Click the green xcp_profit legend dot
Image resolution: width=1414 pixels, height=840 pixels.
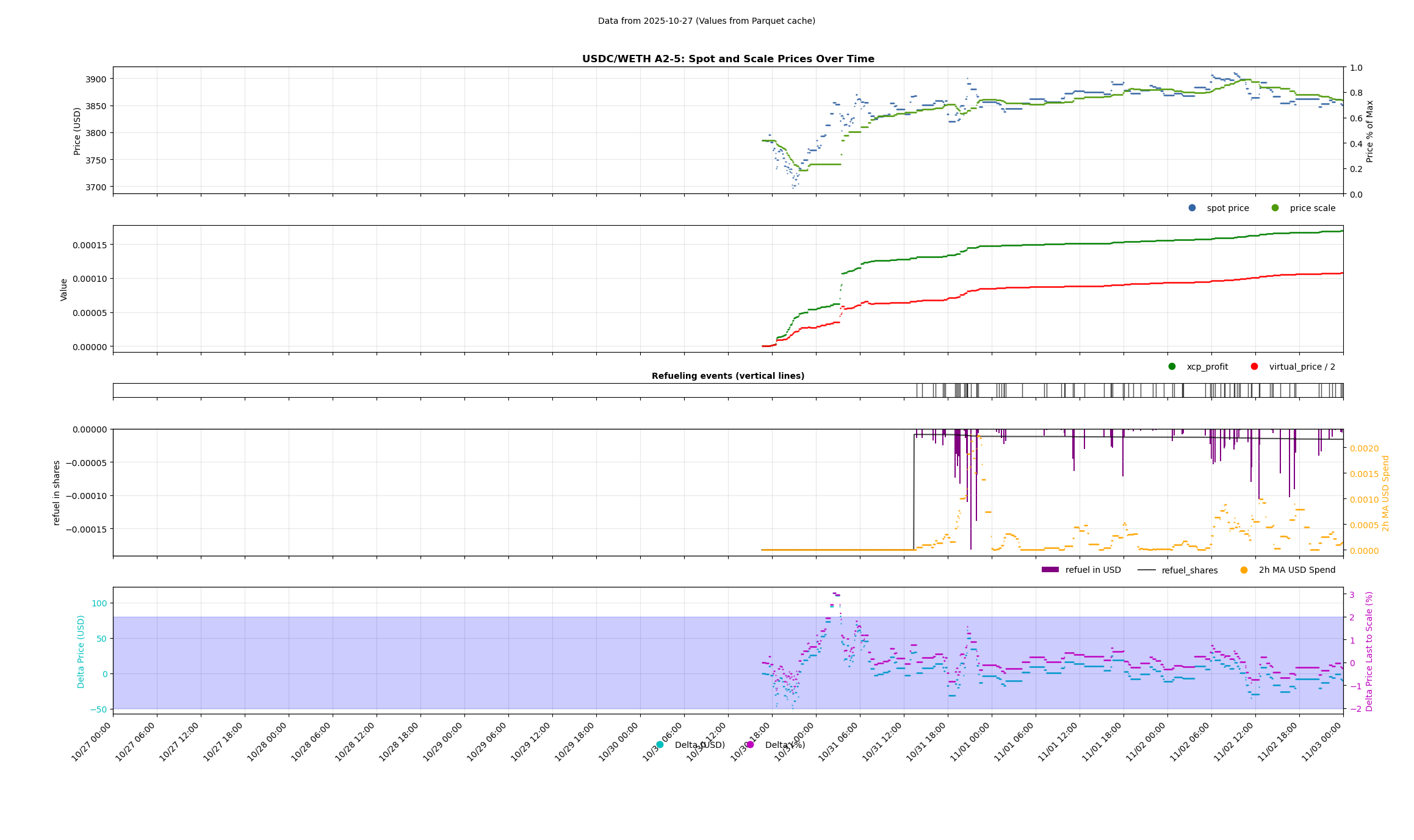tap(1172, 367)
